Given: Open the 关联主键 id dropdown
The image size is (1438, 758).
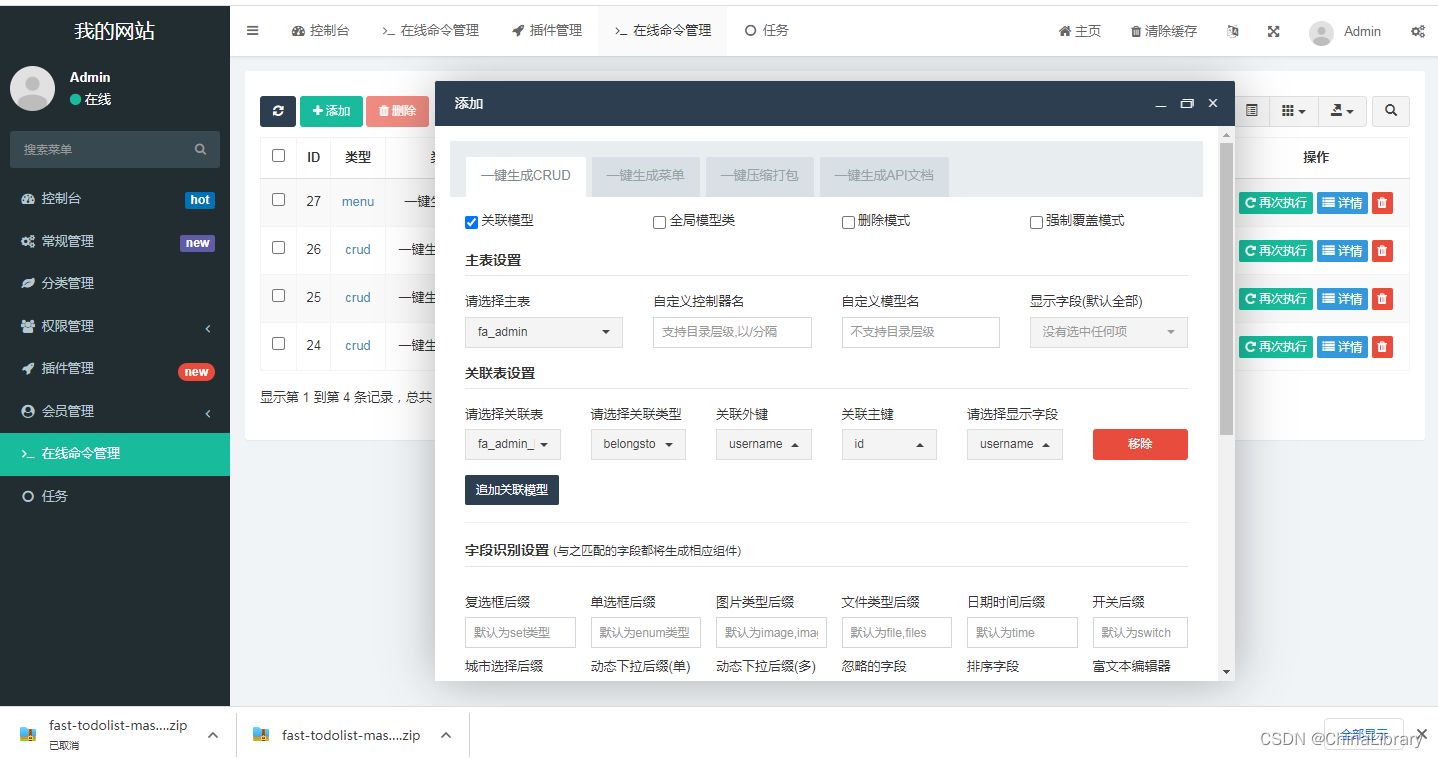Looking at the screenshot, I should pos(889,444).
